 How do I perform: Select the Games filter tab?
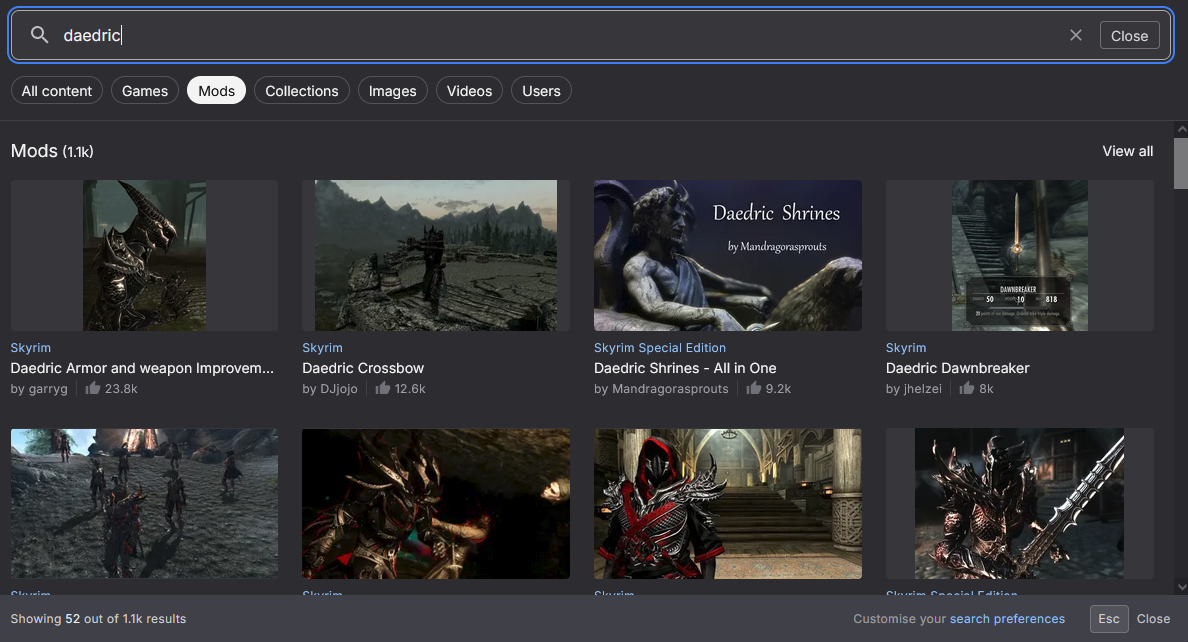[145, 91]
